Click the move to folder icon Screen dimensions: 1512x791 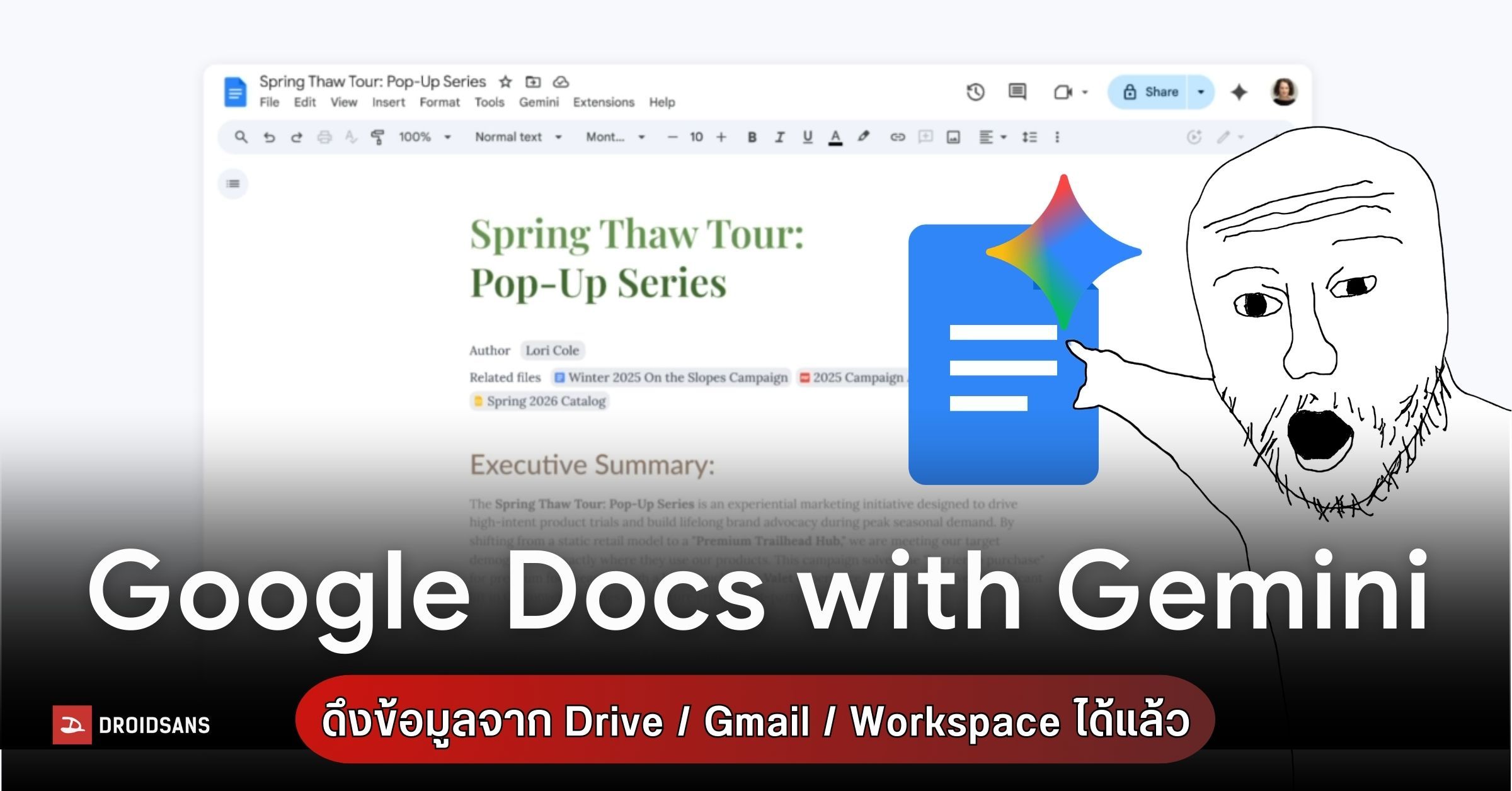533,82
